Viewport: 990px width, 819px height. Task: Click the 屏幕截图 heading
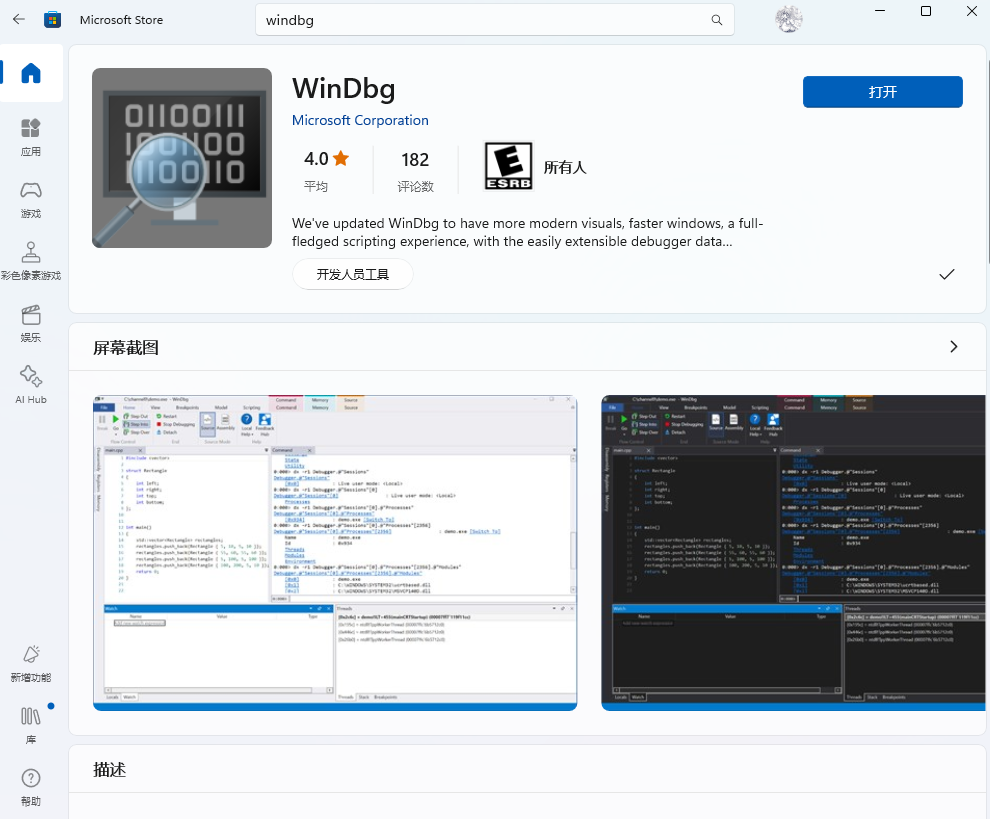point(126,348)
